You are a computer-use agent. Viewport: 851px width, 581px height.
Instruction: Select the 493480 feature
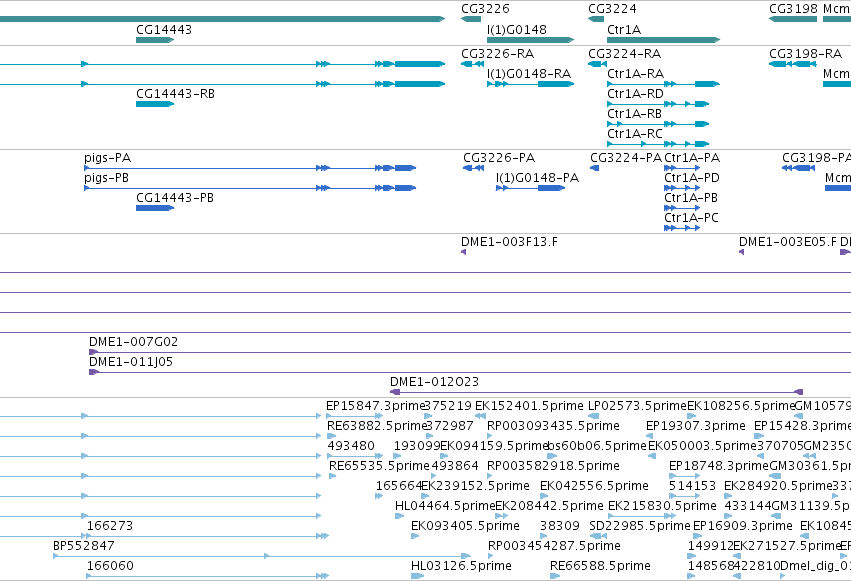[x=355, y=456]
